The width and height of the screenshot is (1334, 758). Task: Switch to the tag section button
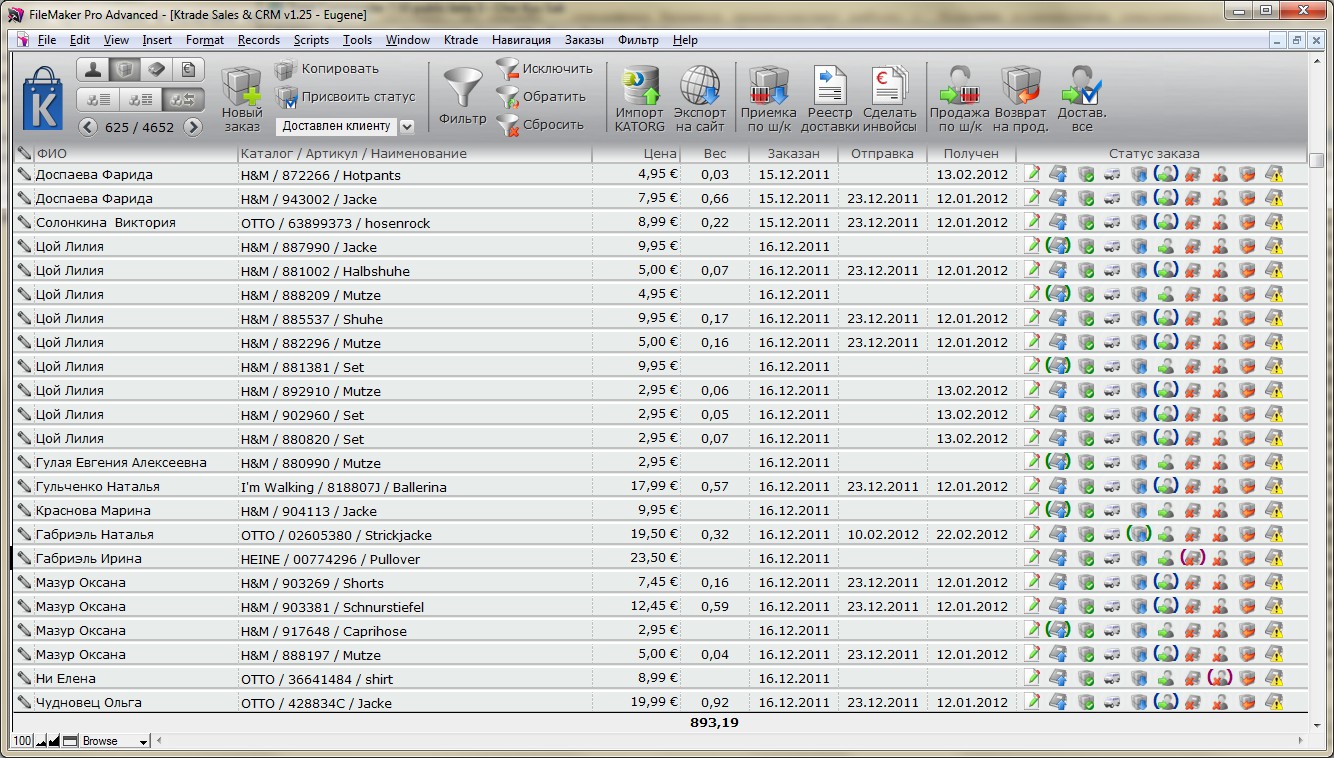pos(155,70)
